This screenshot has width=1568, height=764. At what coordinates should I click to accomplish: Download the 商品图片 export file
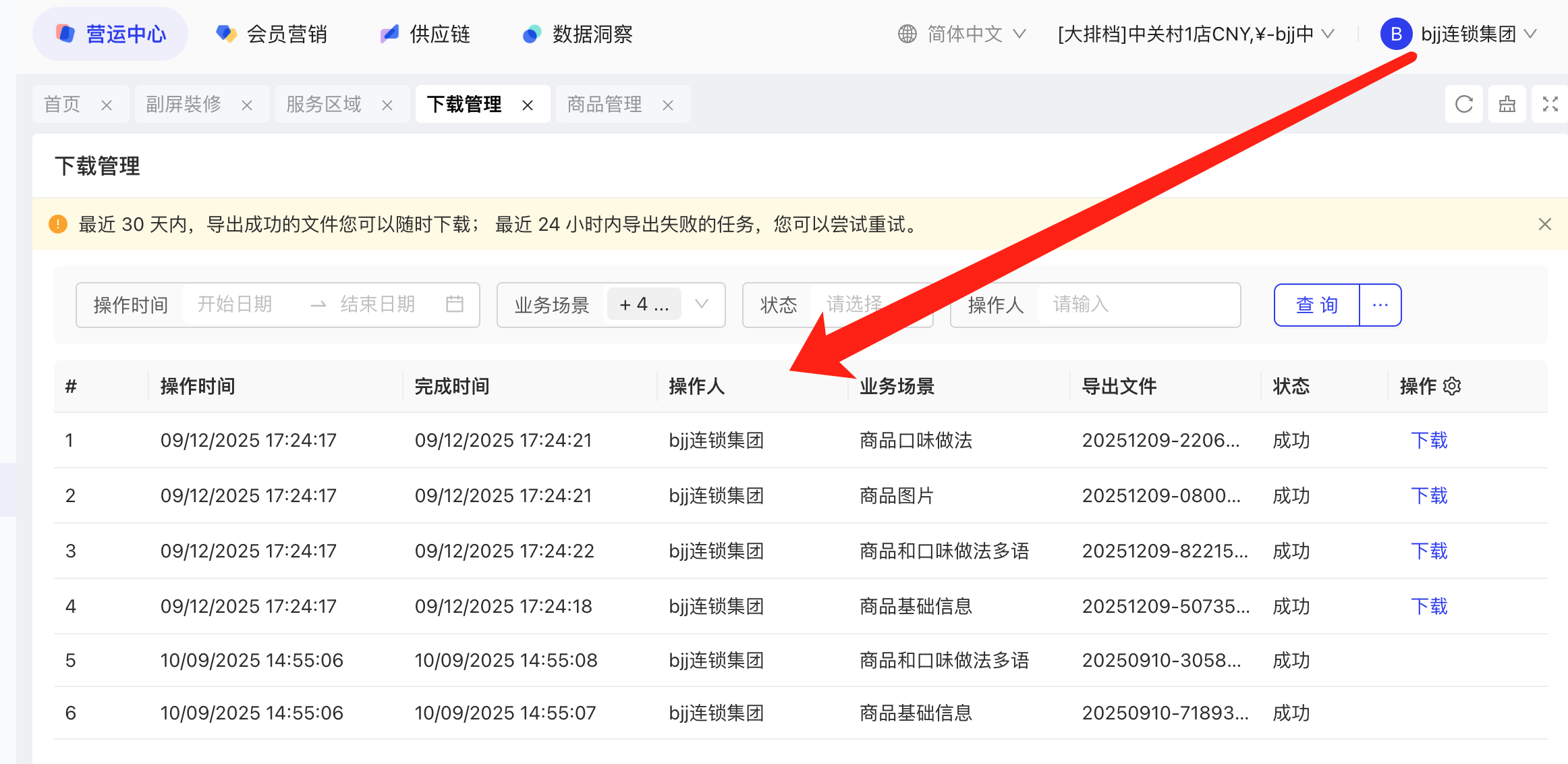coord(1428,495)
